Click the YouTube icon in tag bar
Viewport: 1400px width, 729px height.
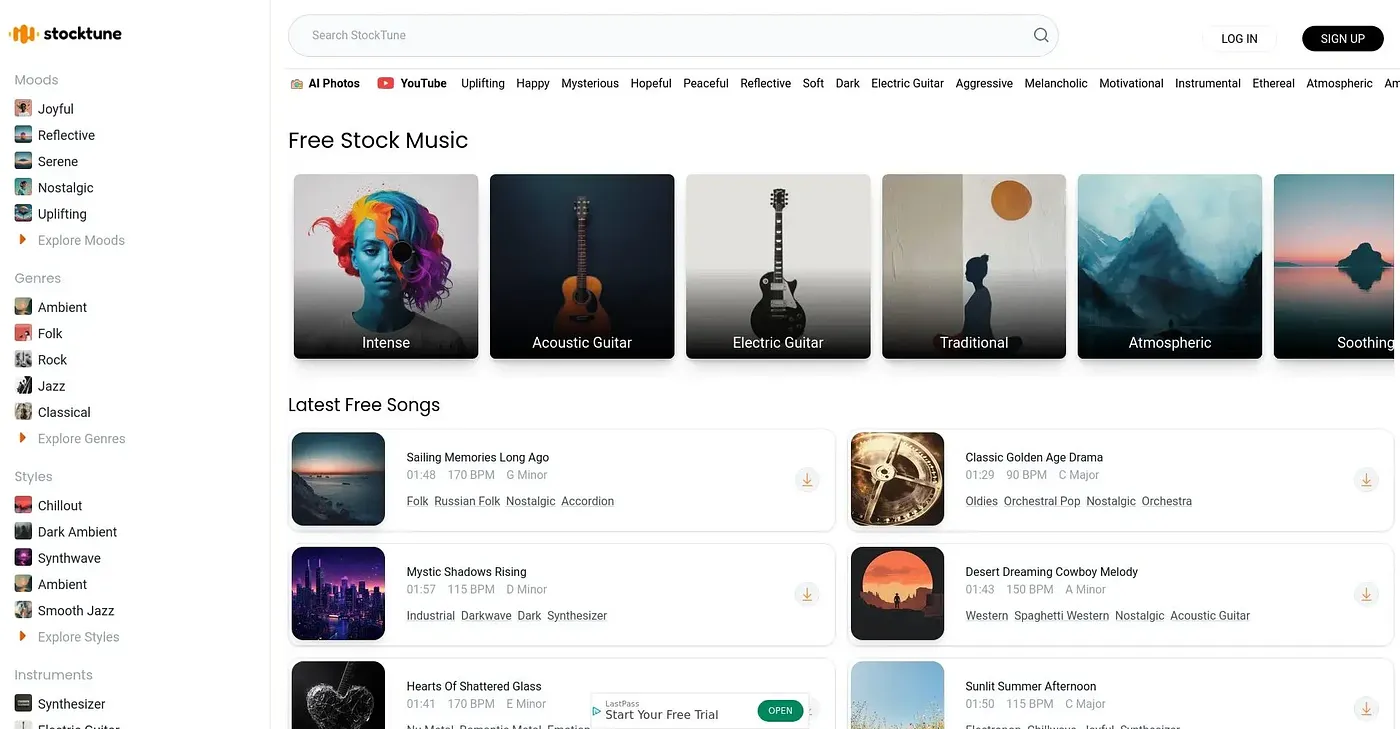385,83
